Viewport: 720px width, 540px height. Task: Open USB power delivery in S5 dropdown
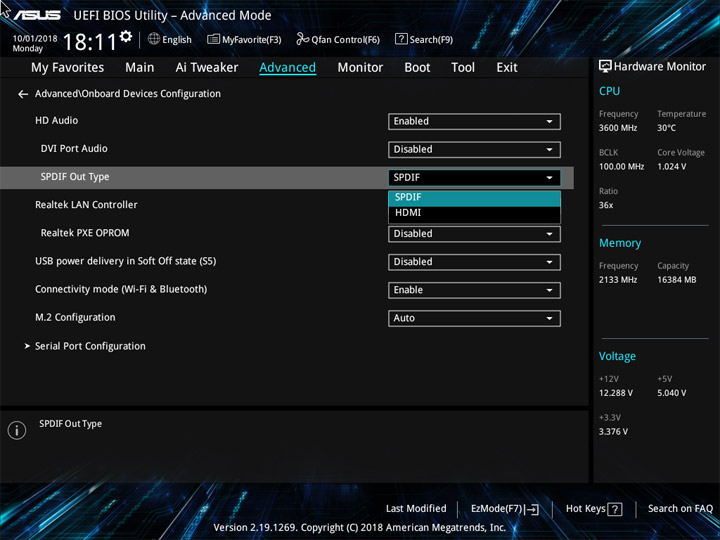(x=474, y=262)
